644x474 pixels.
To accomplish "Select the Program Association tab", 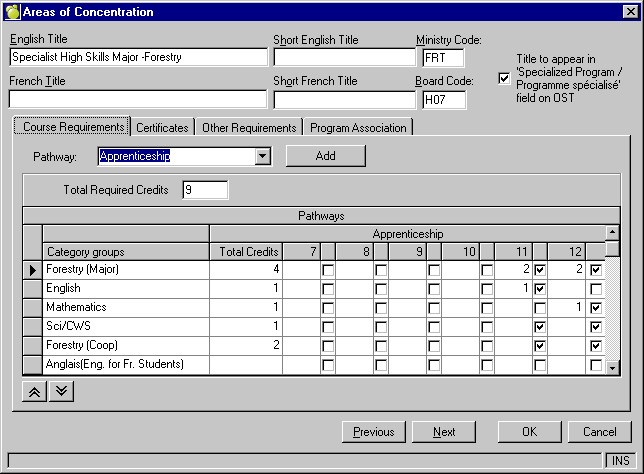I will [358, 128].
